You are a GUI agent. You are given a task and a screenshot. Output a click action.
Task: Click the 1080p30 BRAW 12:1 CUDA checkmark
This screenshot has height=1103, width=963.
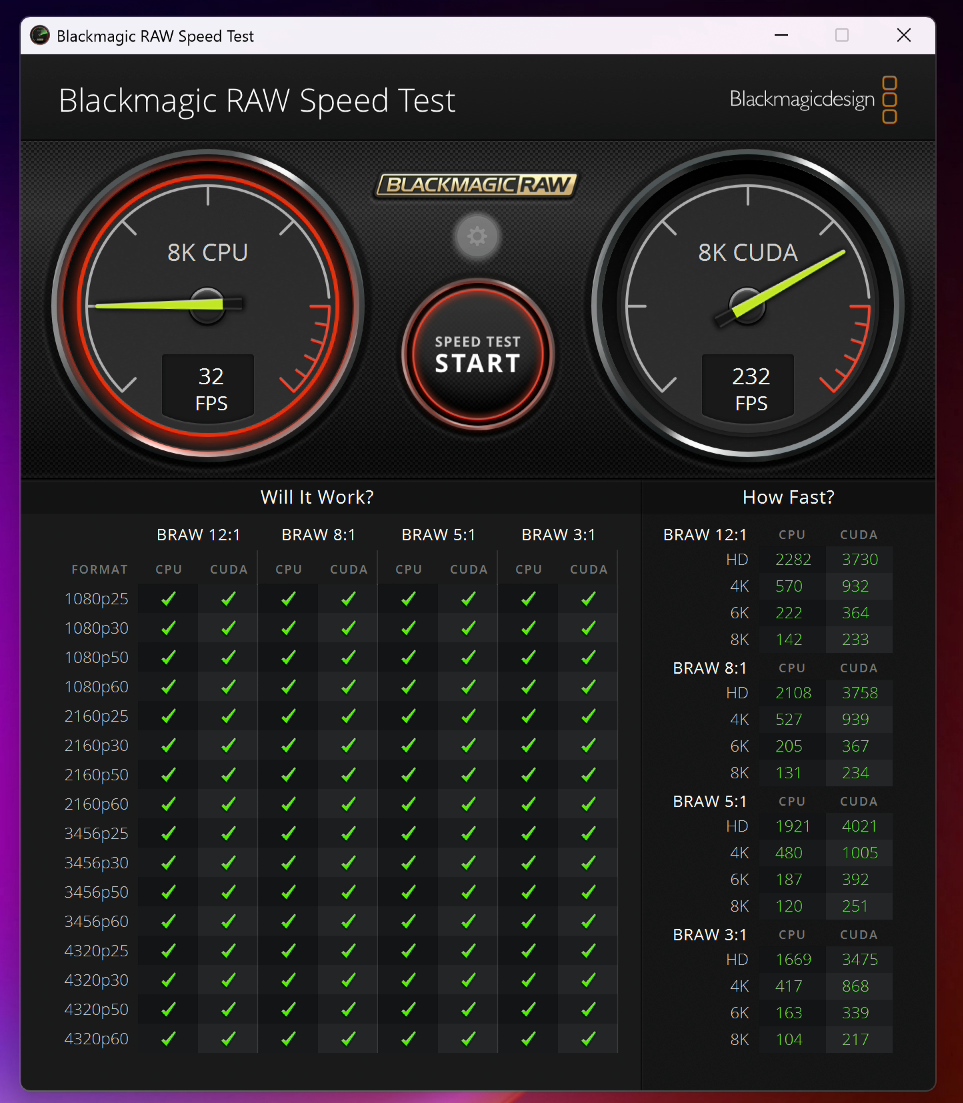coord(229,628)
